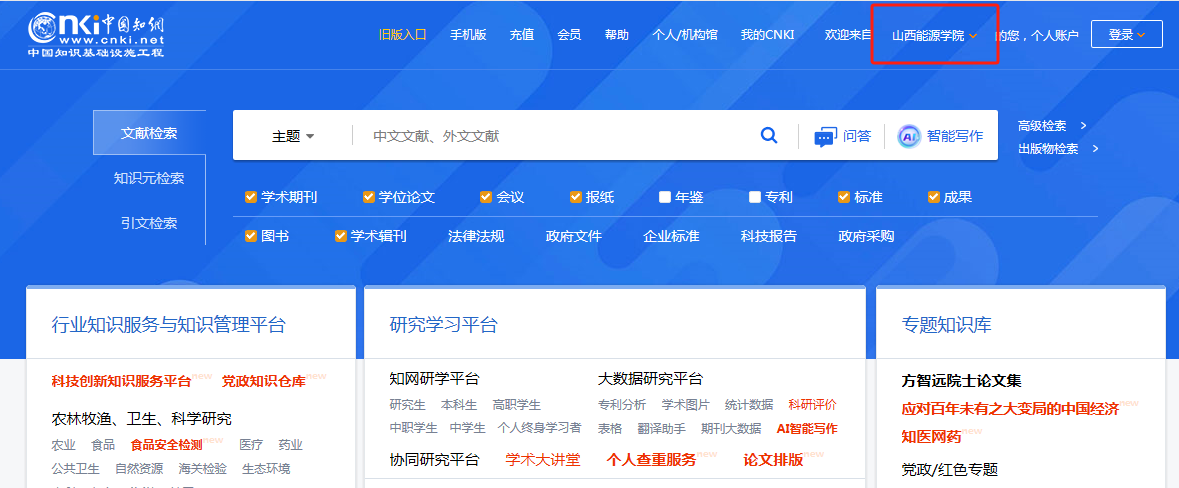This screenshot has height=488, width=1179.
Task: Expand the 登录 login dropdown
Action: (1126, 35)
